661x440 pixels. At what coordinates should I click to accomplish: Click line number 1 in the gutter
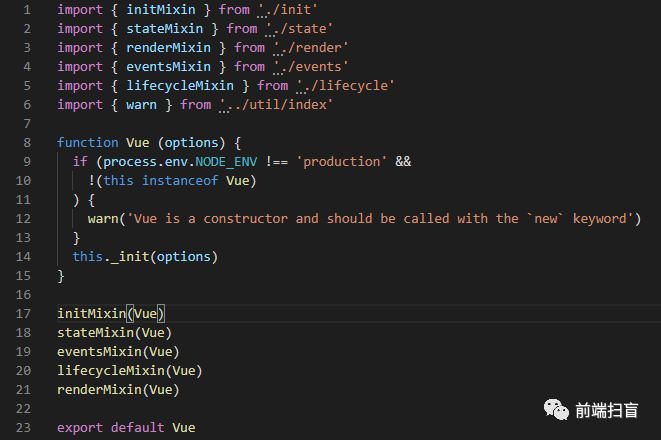click(27, 10)
